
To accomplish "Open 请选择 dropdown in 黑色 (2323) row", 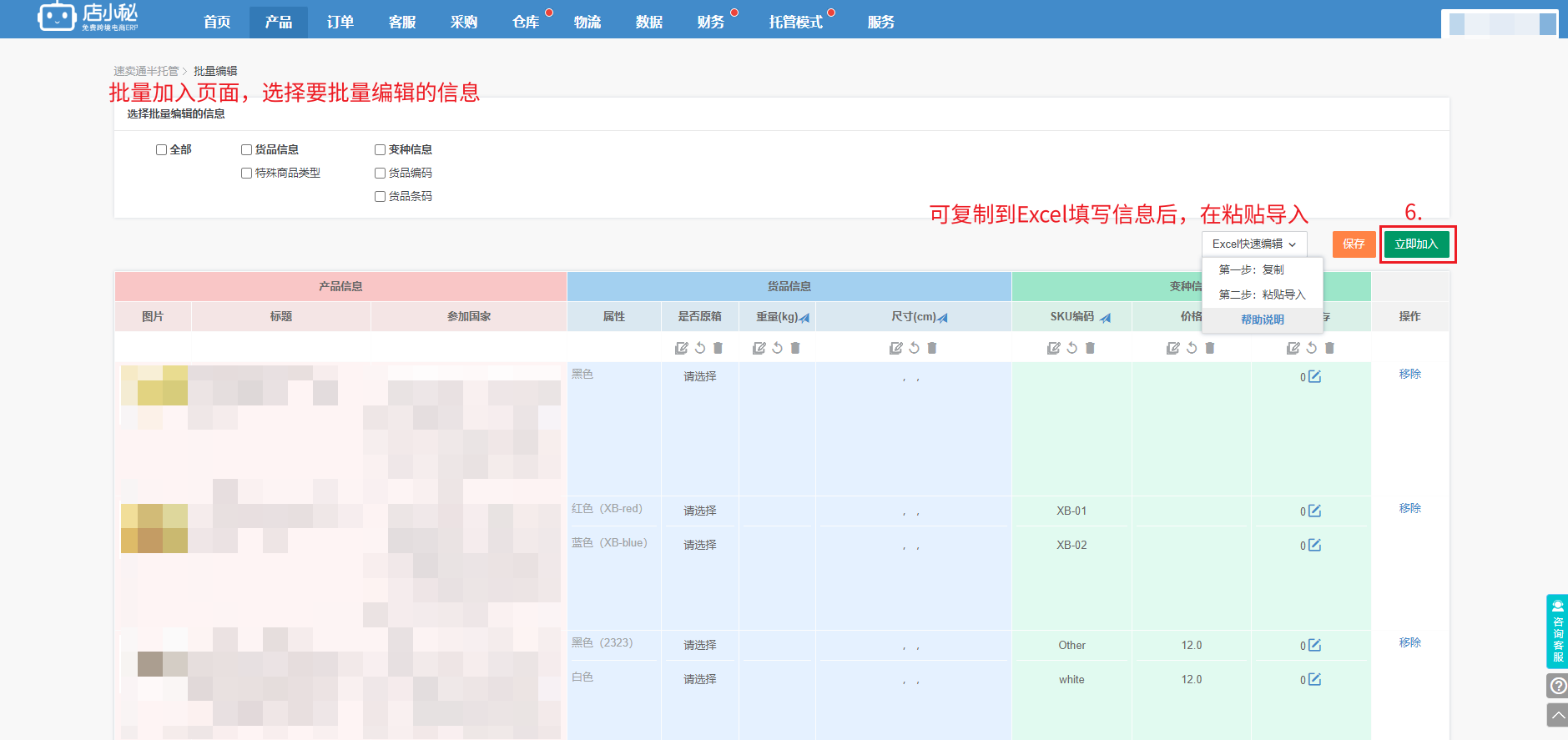I will pos(700,645).
